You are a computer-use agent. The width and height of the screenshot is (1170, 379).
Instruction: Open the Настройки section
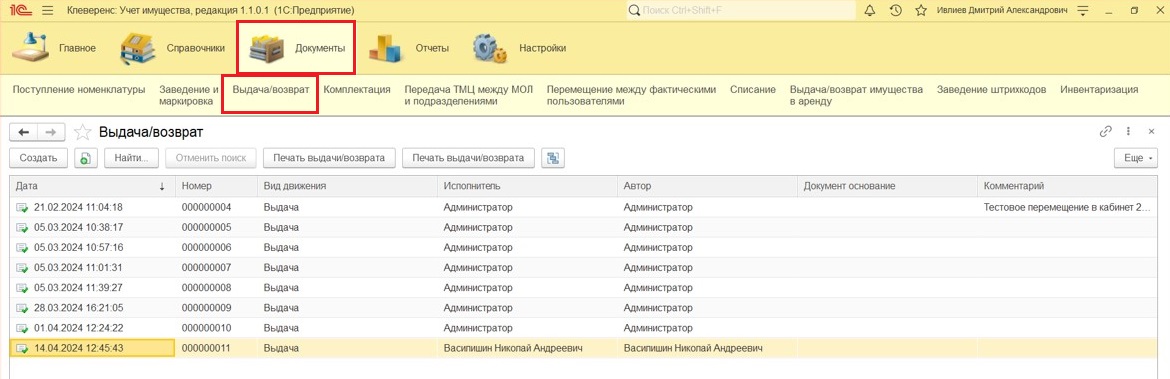(x=519, y=48)
